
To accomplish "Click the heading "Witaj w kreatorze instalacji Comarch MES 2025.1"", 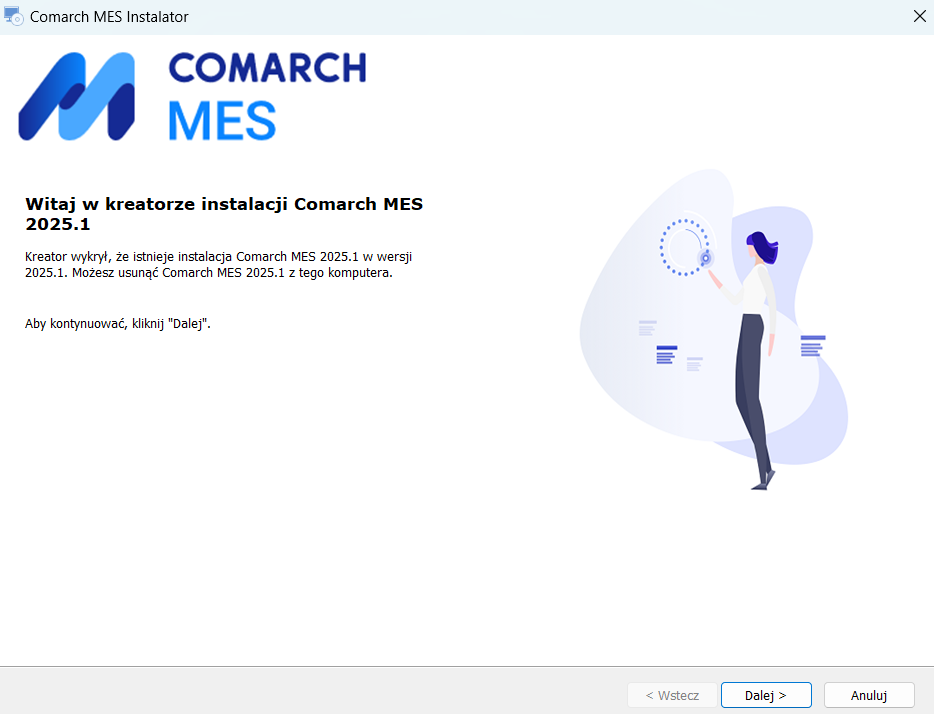I will [x=224, y=214].
